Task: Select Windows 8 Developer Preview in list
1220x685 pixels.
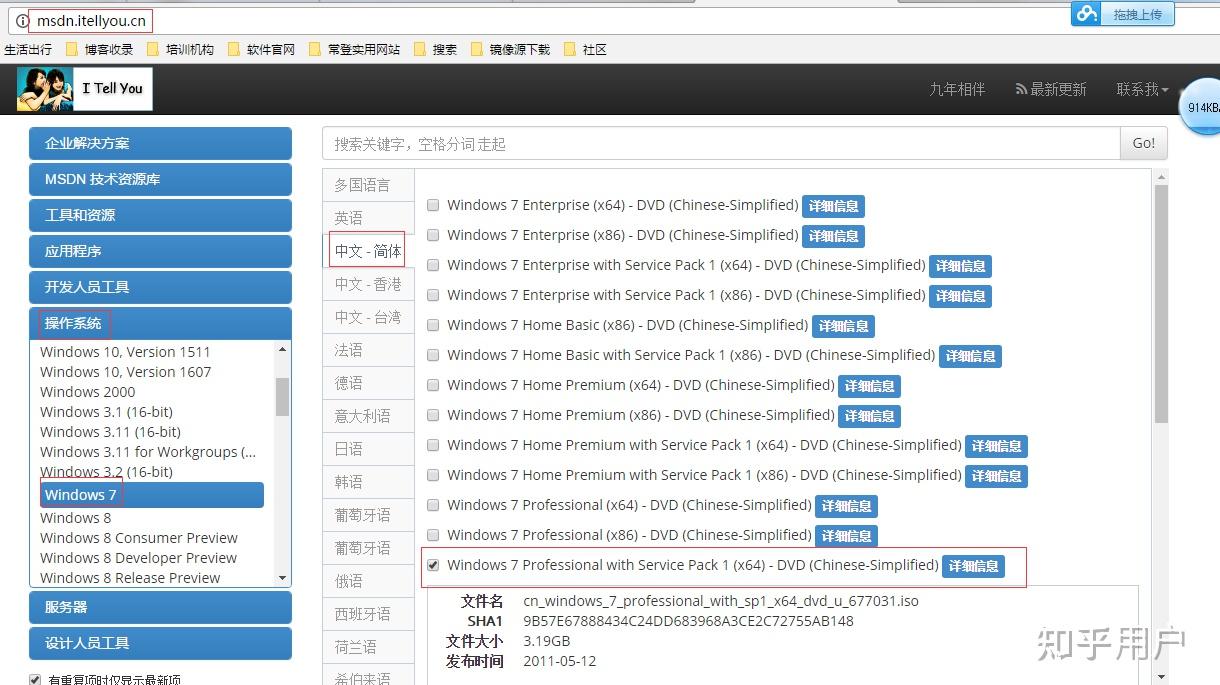Action: click(x=139, y=558)
